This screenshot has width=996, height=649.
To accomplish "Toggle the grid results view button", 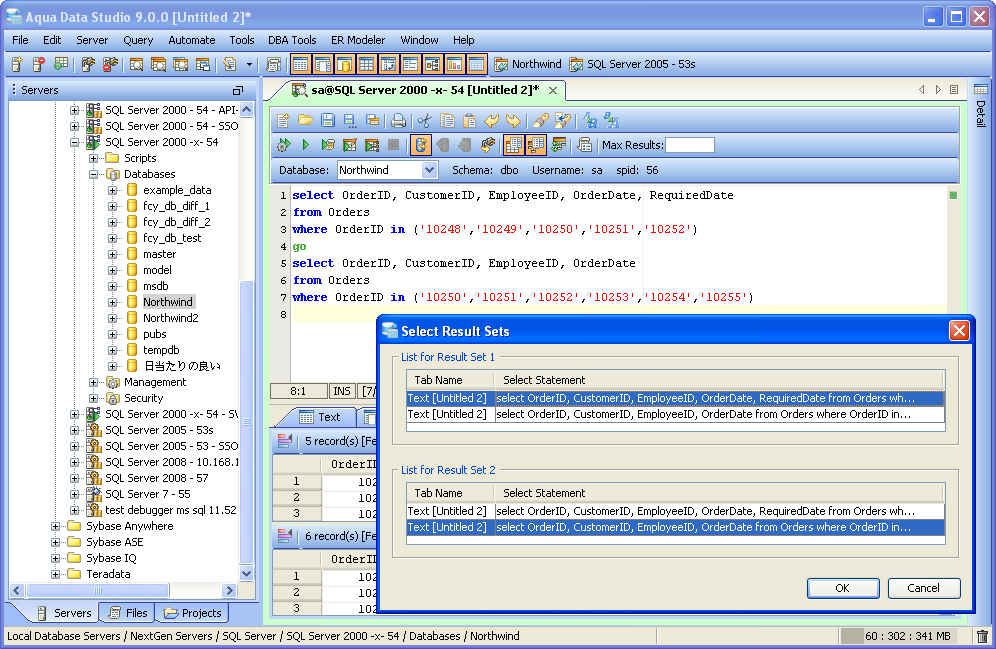I will coord(513,145).
